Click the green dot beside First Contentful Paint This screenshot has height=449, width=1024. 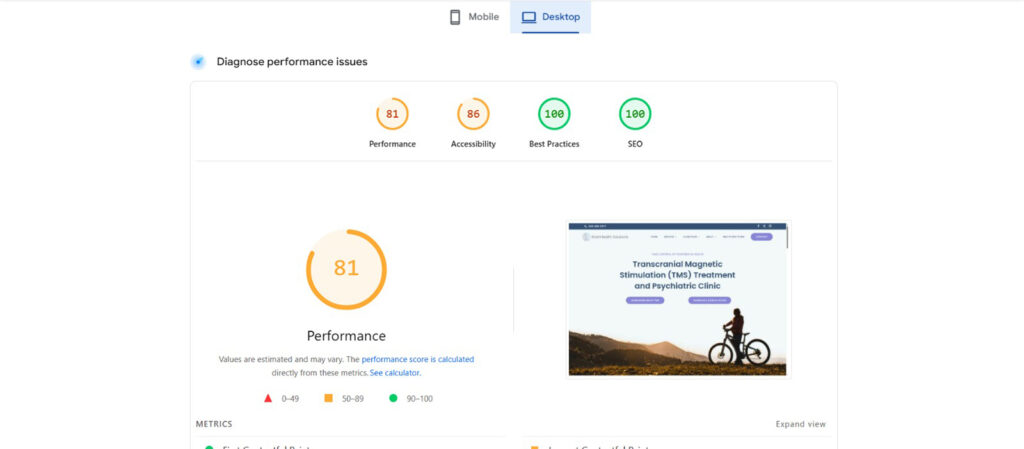[x=209, y=447]
